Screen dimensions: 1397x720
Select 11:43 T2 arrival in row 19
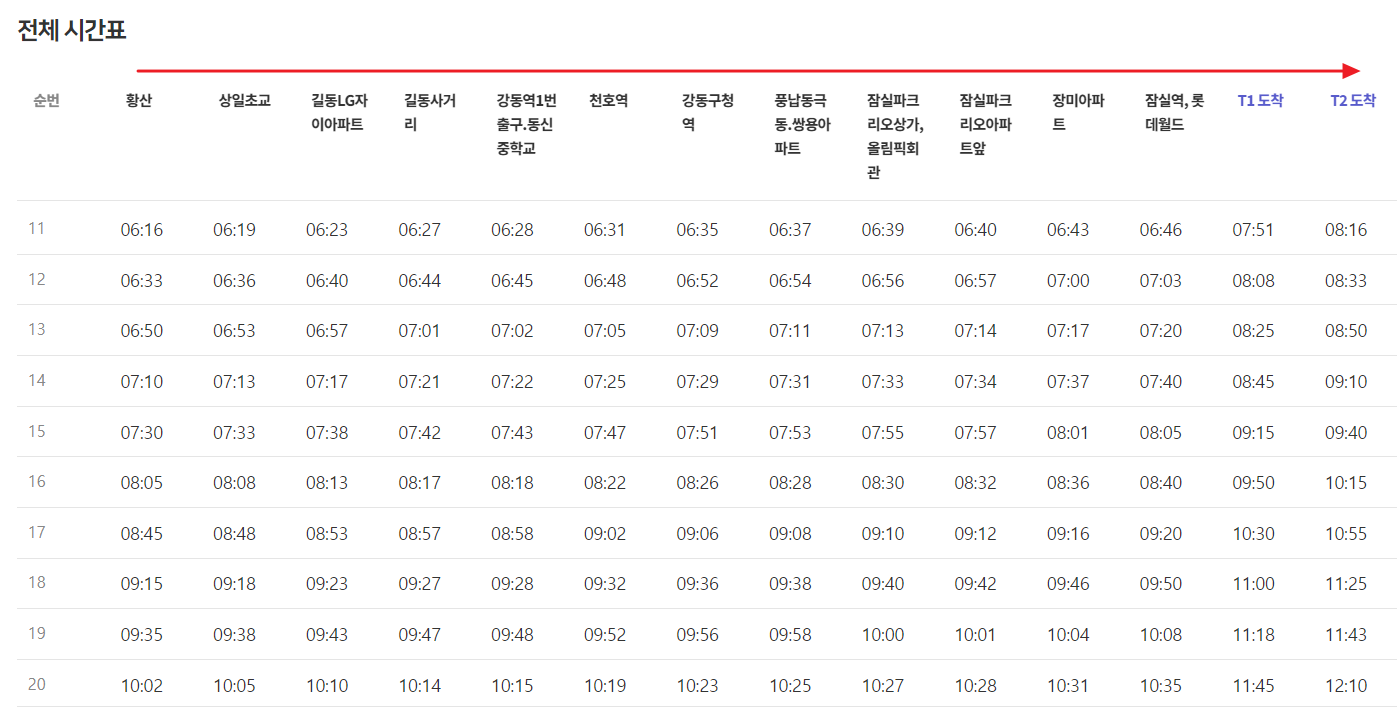coord(1346,635)
